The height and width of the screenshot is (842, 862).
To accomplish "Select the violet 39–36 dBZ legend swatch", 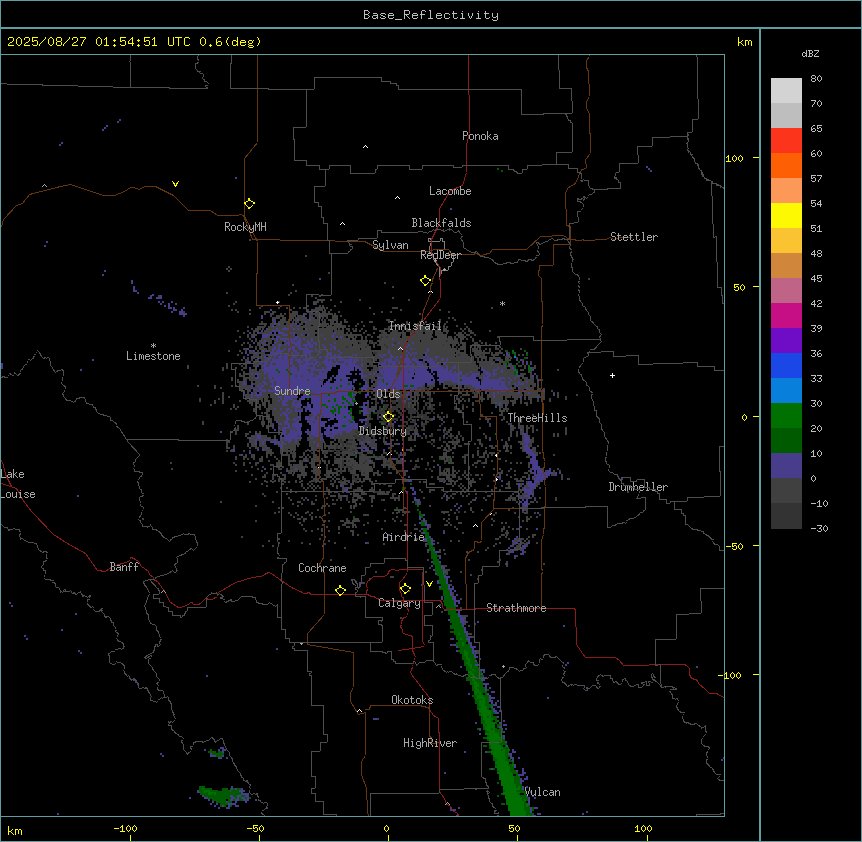I will pyautogui.click(x=786, y=341).
